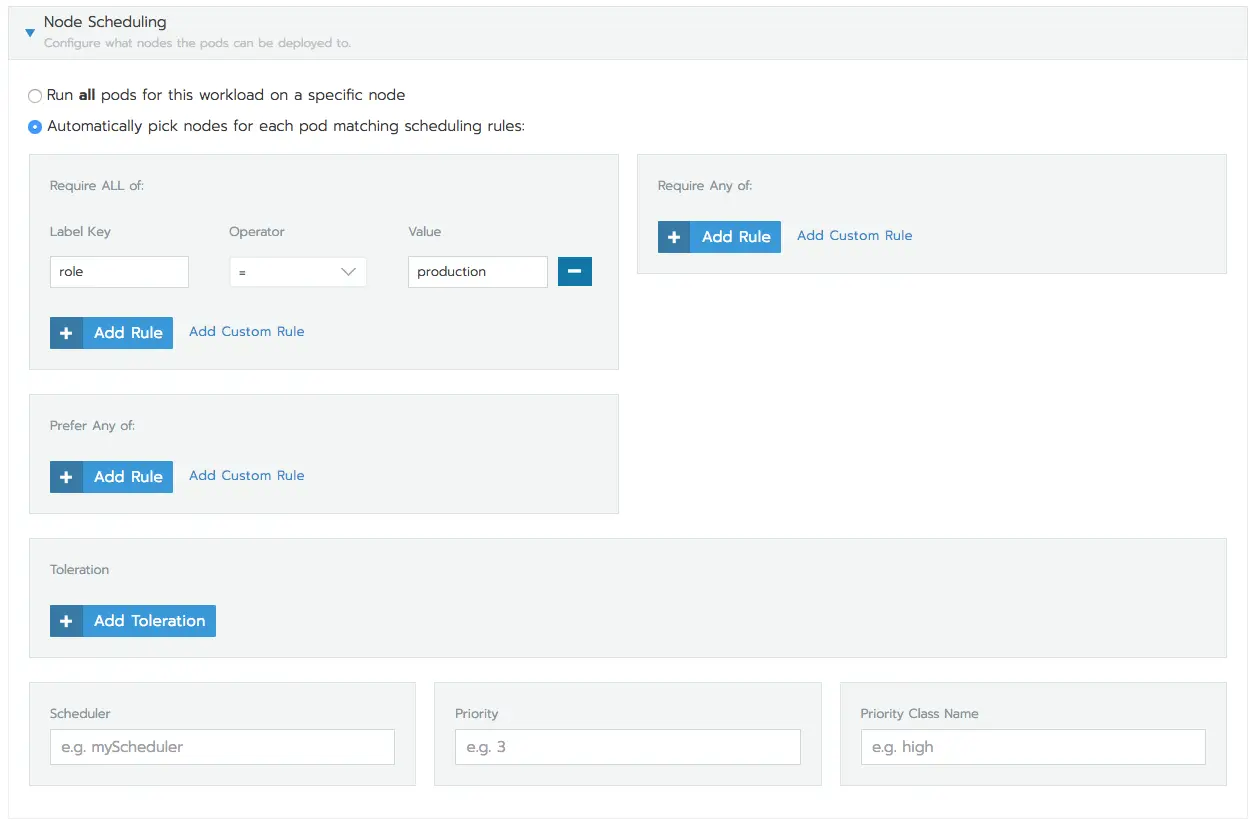Select Automatically pick nodes radio option
This screenshot has width=1257, height=827.
tap(35, 127)
